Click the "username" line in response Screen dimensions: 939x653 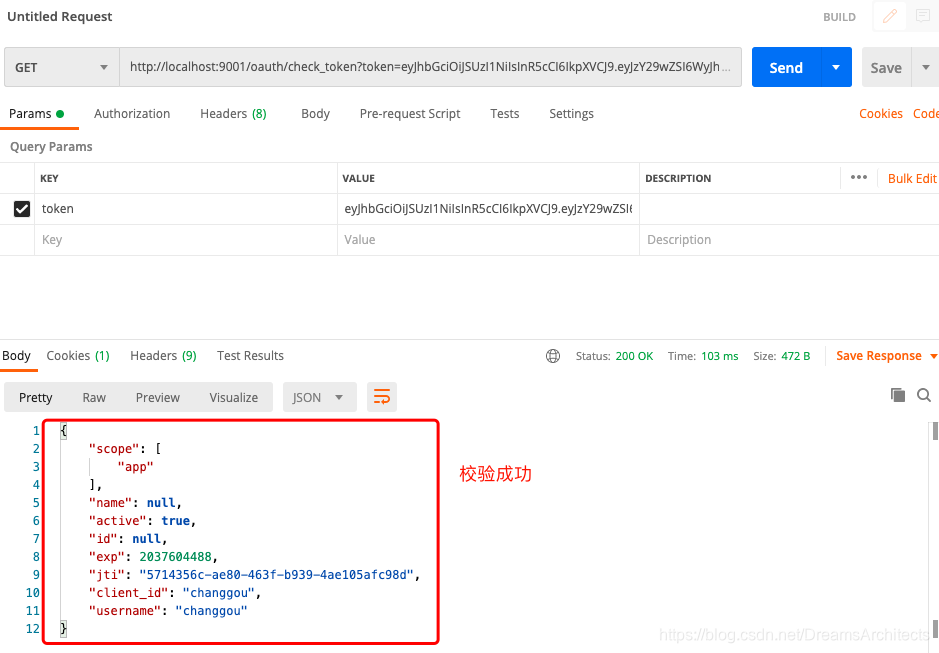pyautogui.click(x=168, y=610)
